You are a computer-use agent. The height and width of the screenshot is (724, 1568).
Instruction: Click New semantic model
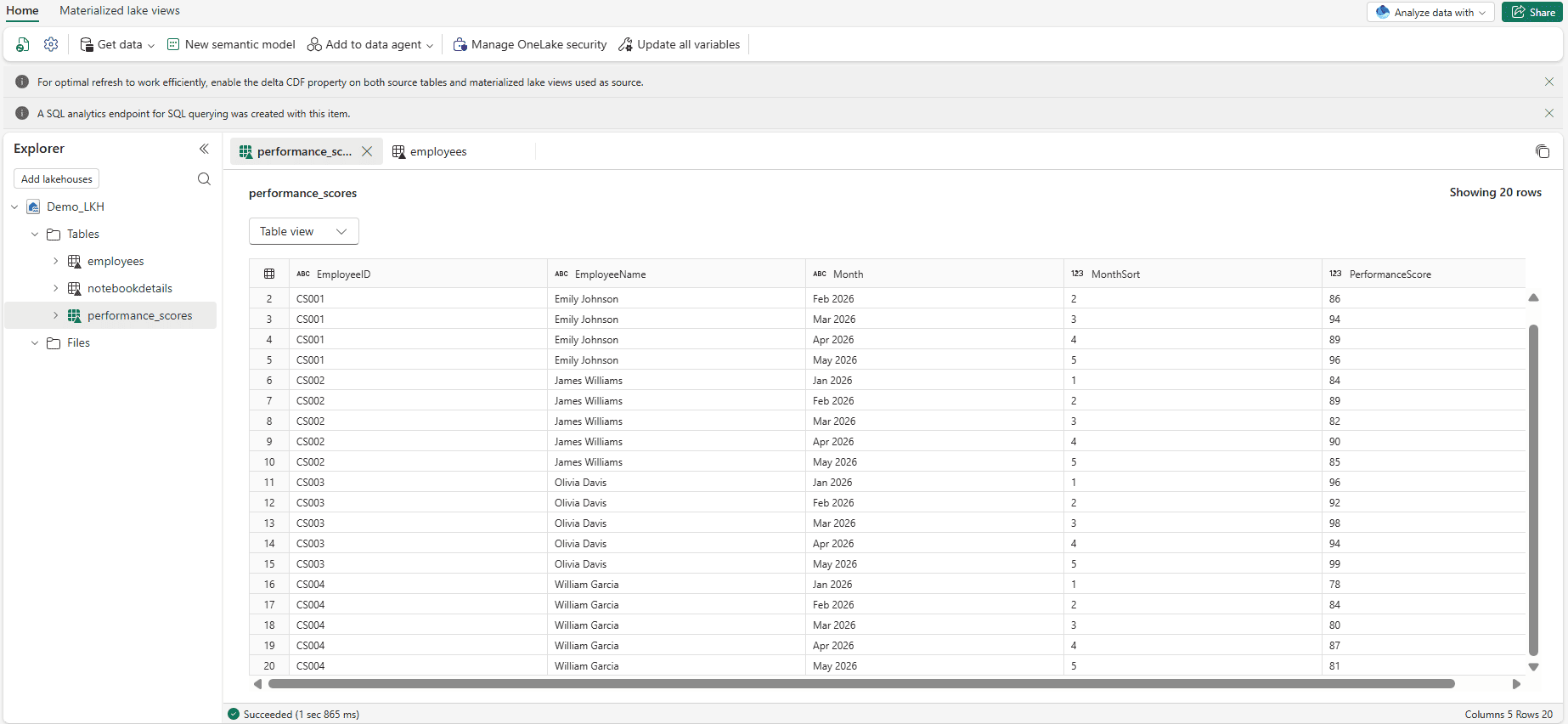tap(231, 44)
